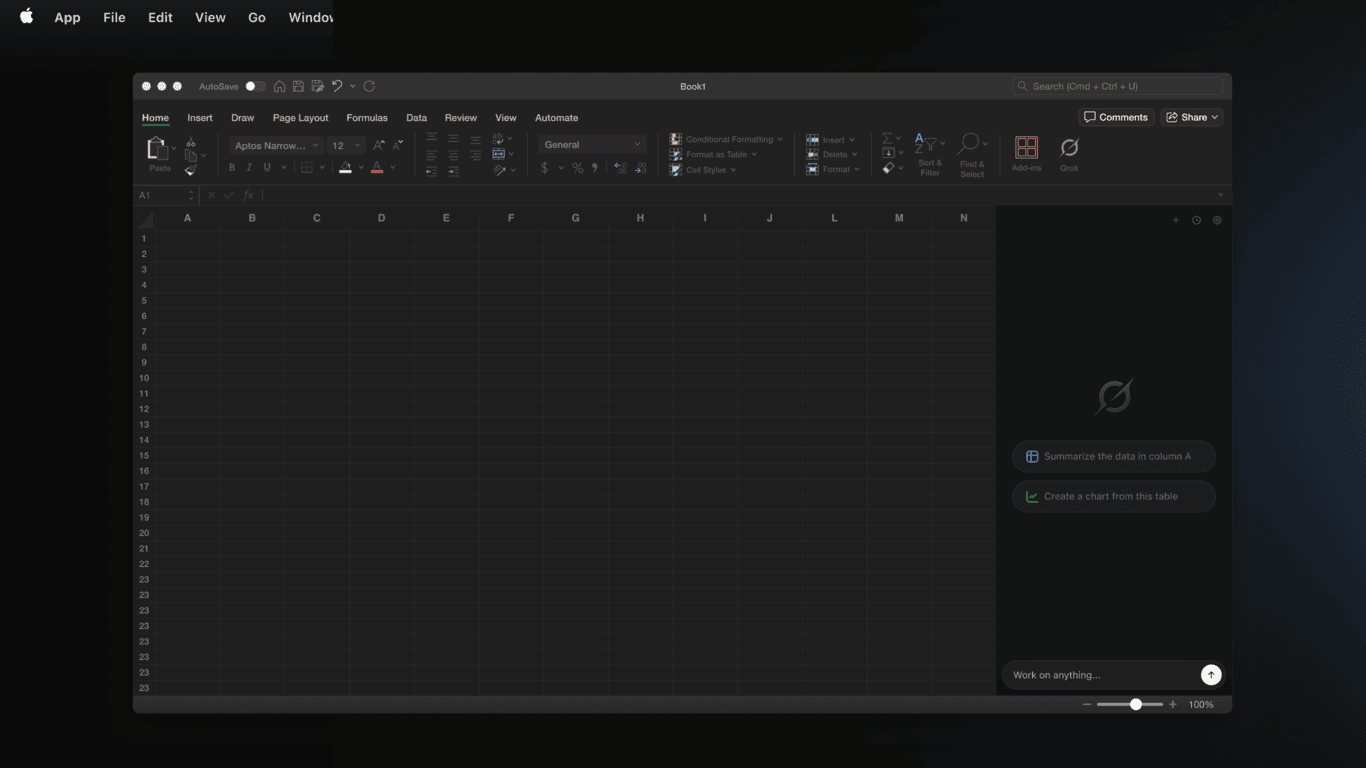Click the Grok icon in the ribbon
The width and height of the screenshot is (1366, 768).
pyautogui.click(x=1069, y=148)
